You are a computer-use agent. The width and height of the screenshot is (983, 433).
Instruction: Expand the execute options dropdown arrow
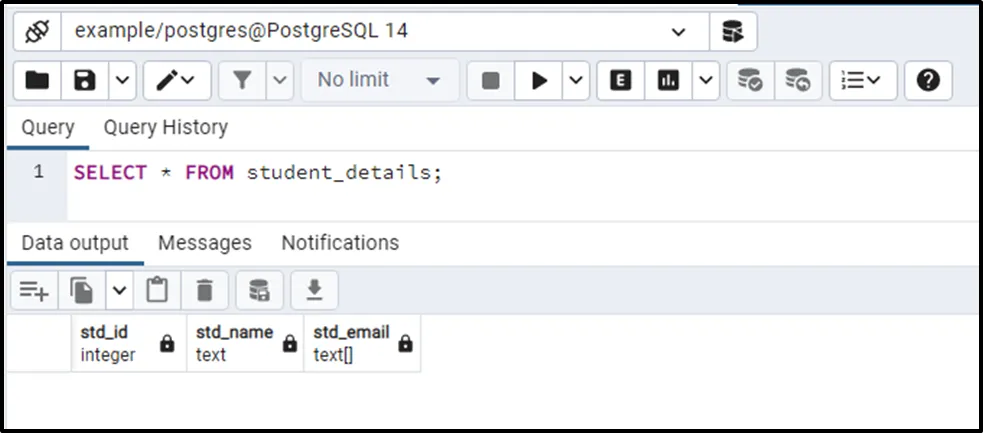tap(576, 80)
